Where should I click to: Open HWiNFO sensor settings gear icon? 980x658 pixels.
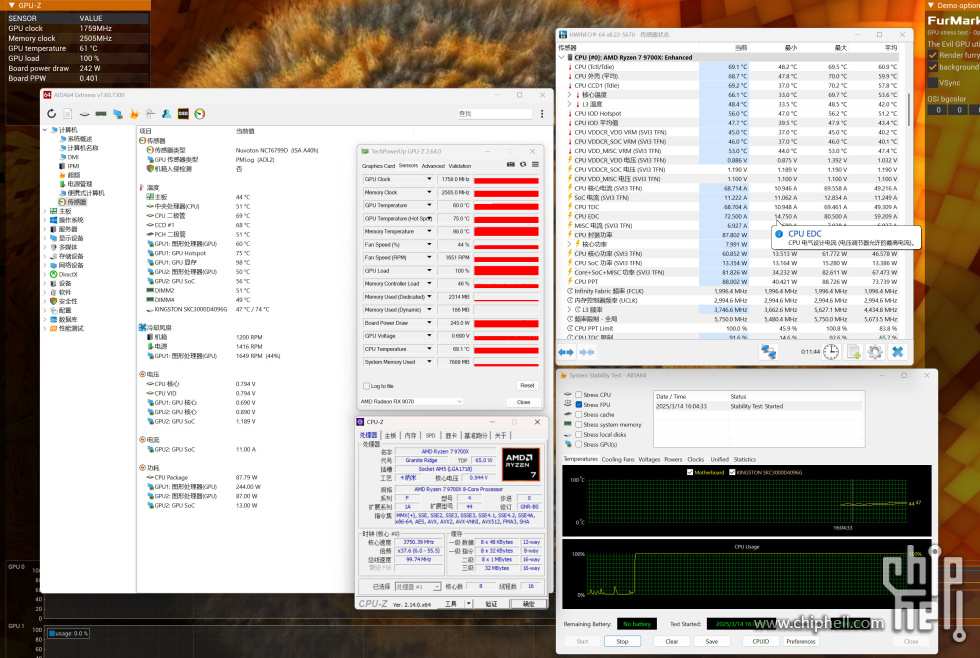[x=875, y=352]
